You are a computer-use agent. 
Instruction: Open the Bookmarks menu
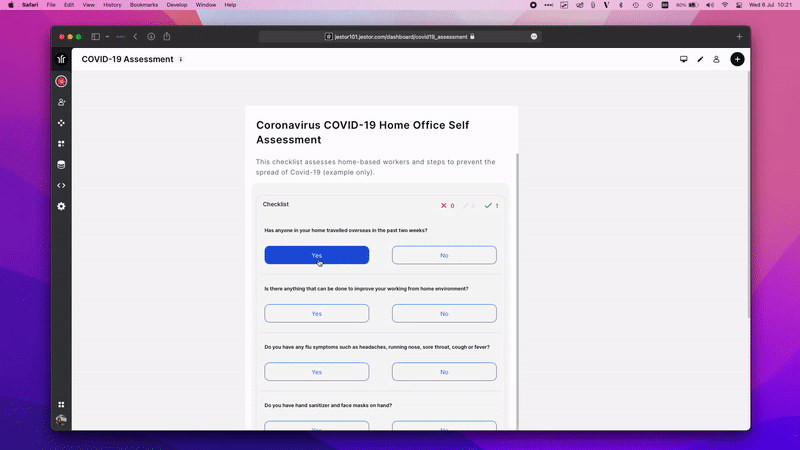[144, 5]
